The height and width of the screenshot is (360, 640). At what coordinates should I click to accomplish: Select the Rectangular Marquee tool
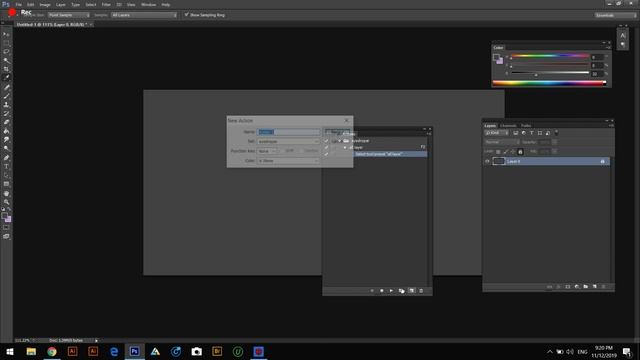tap(6, 43)
